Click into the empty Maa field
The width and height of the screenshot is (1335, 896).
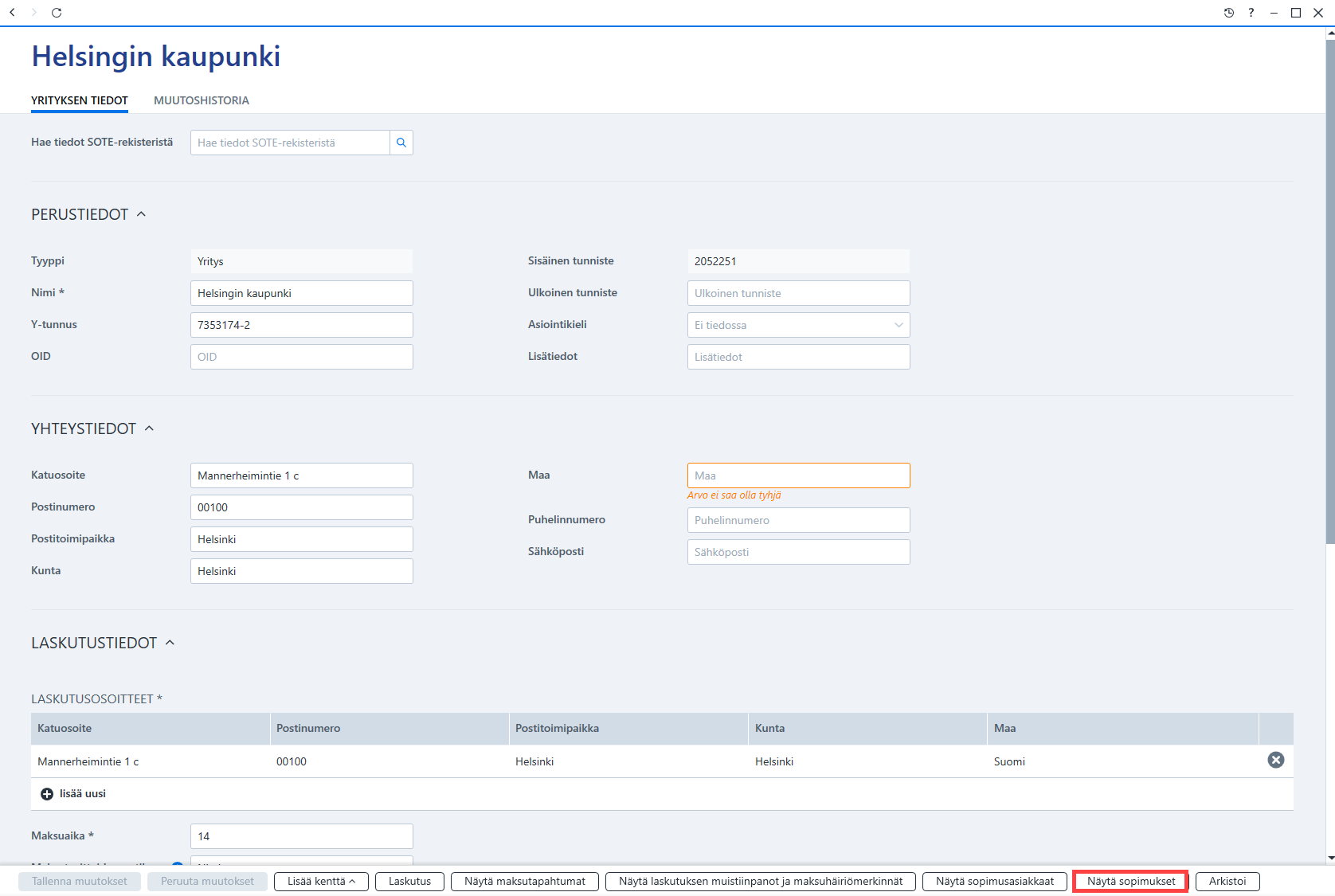tap(798, 475)
